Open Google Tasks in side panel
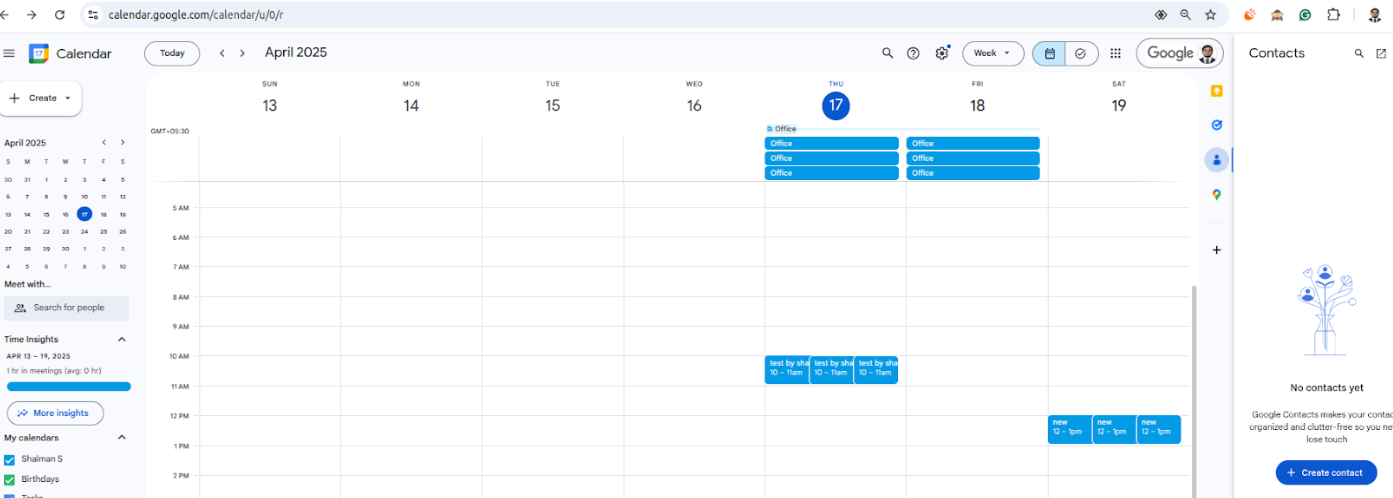Screen dimensions: 1393x498 pos(1216,125)
